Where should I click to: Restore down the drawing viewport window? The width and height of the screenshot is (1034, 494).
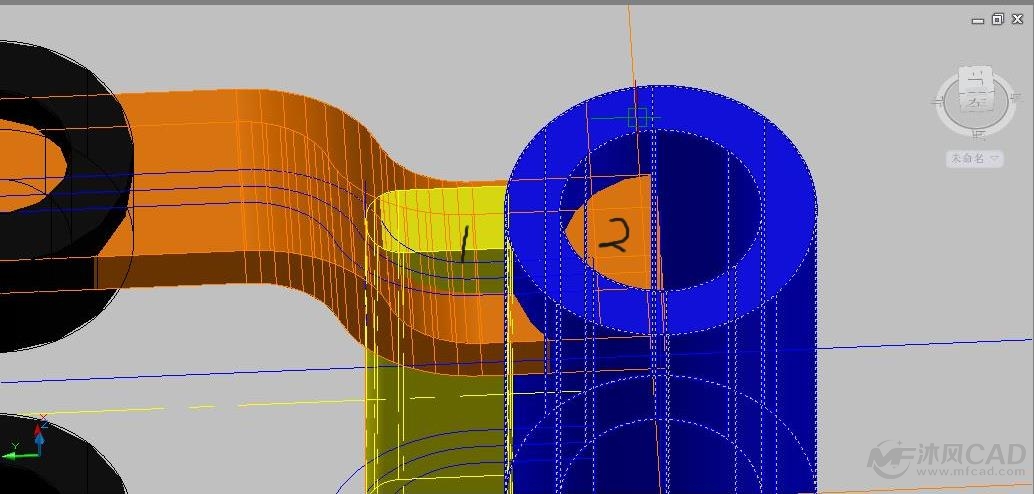[x=997, y=19]
